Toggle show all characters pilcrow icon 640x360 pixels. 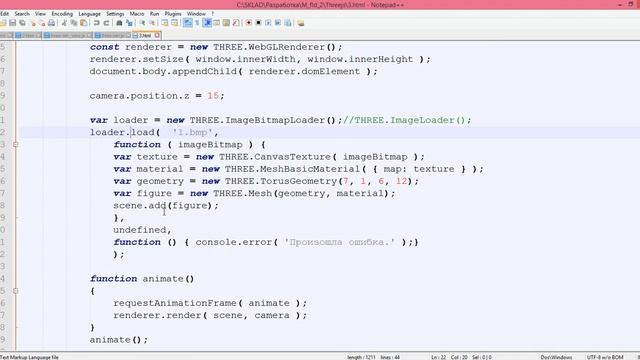[x=197, y=23]
